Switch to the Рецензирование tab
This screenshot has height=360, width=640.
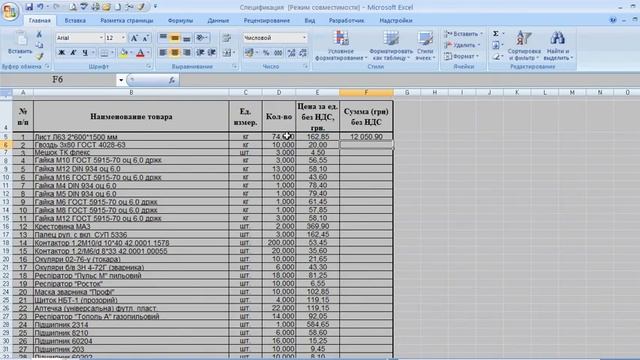267,20
